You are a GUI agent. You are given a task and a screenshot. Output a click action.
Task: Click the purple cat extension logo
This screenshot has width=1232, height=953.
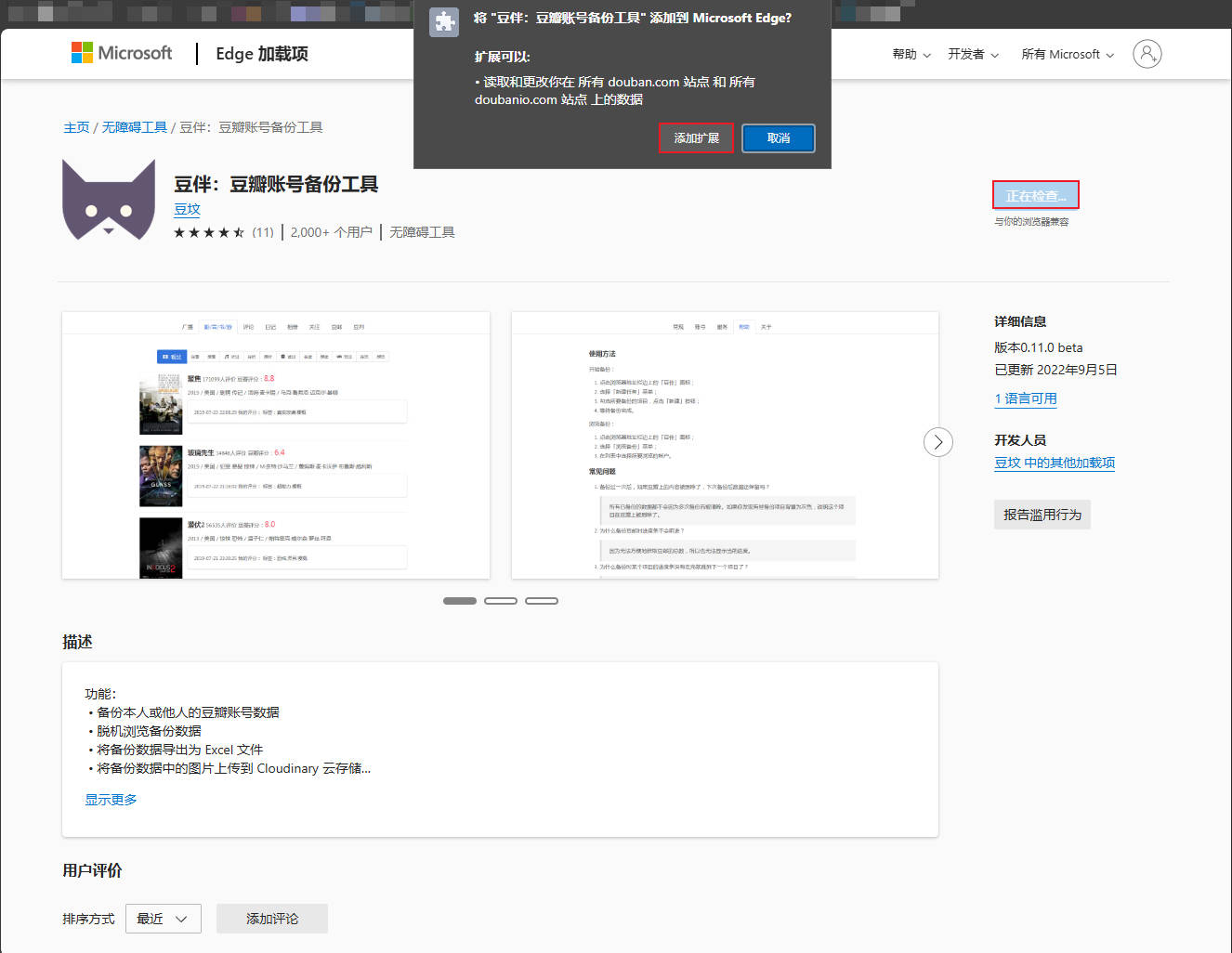(109, 200)
